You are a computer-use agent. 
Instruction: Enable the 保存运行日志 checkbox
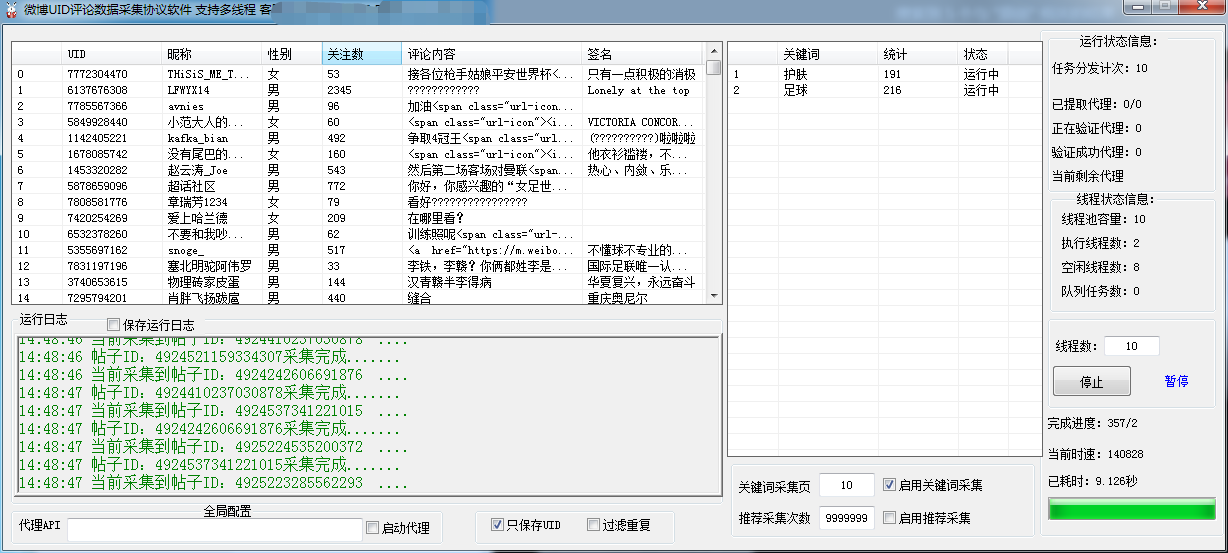[113, 325]
